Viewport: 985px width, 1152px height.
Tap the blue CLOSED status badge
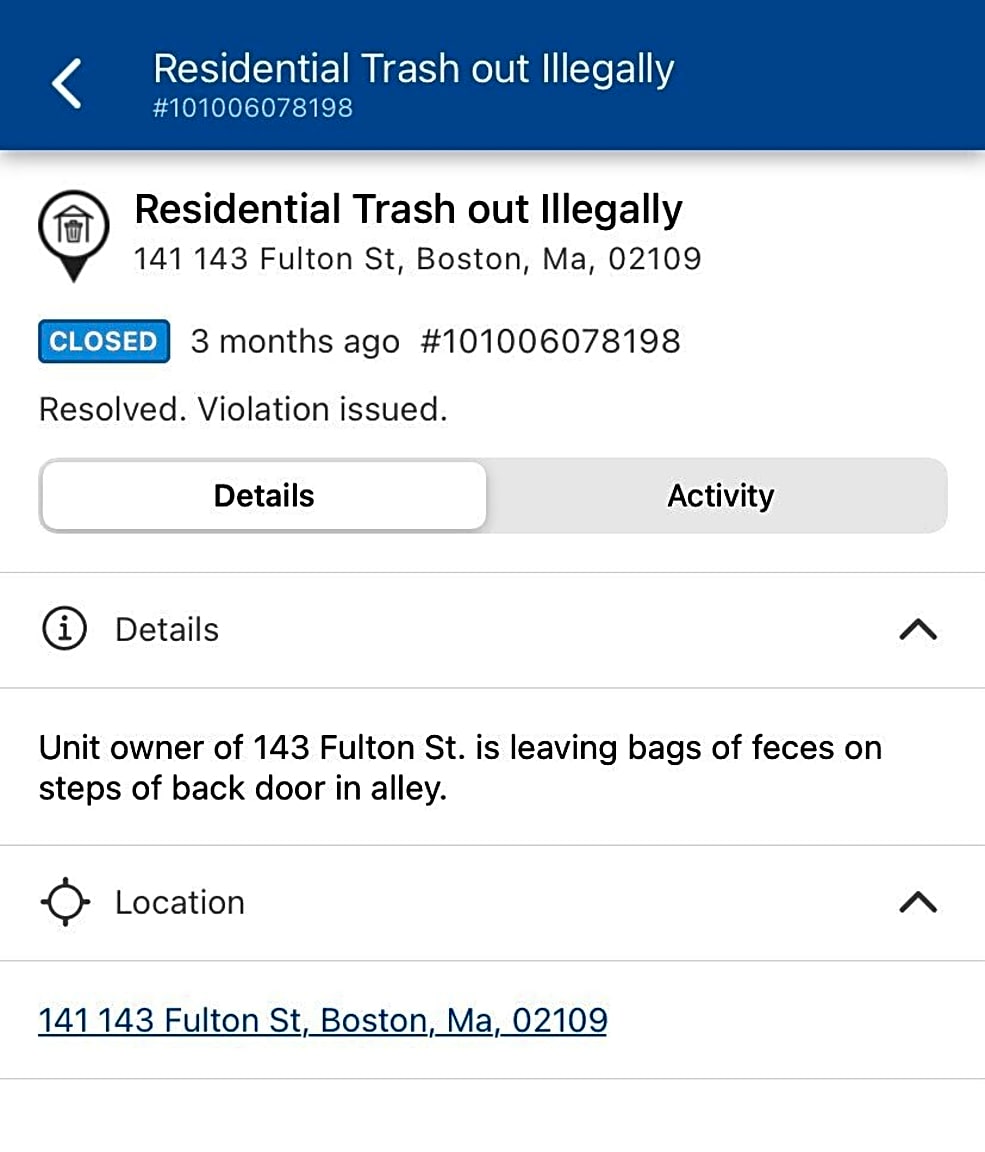104,341
